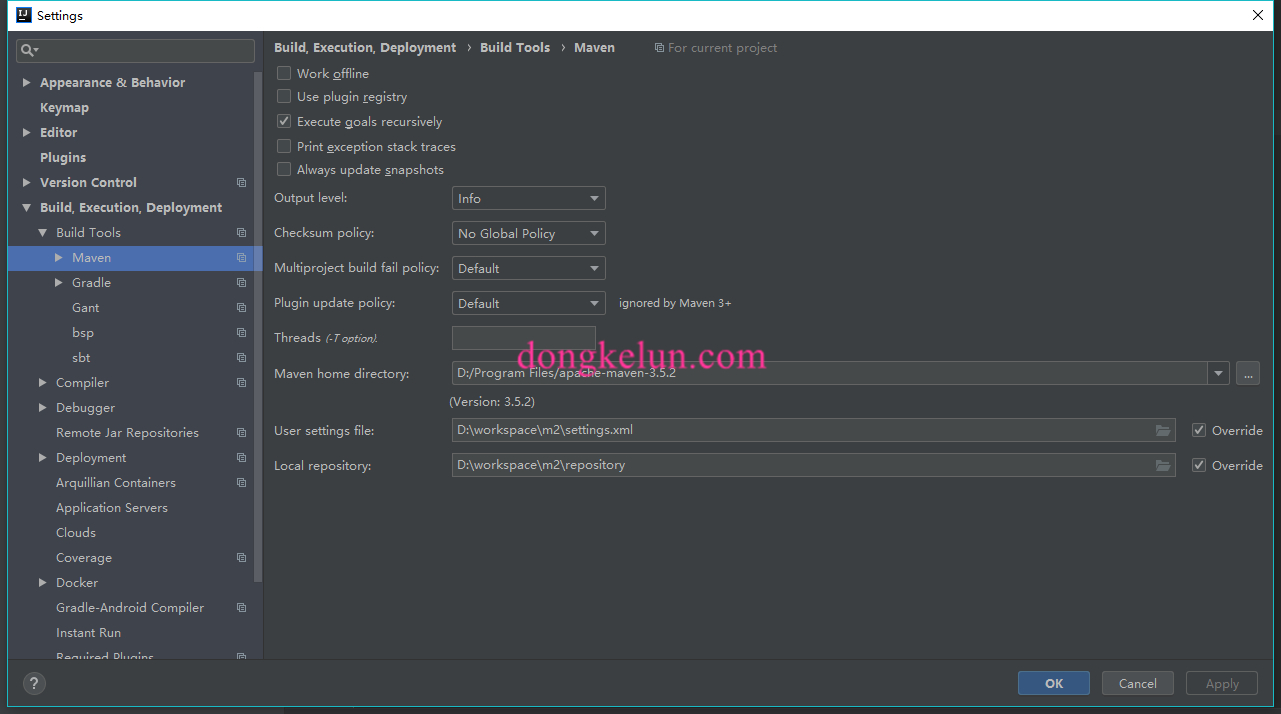Collapse the Build Tools node

pyautogui.click(x=43, y=233)
